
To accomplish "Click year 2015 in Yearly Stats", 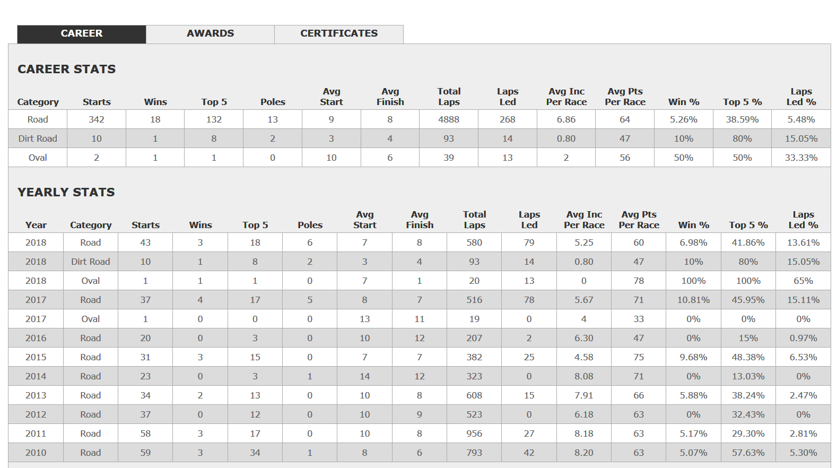I will (36, 358).
